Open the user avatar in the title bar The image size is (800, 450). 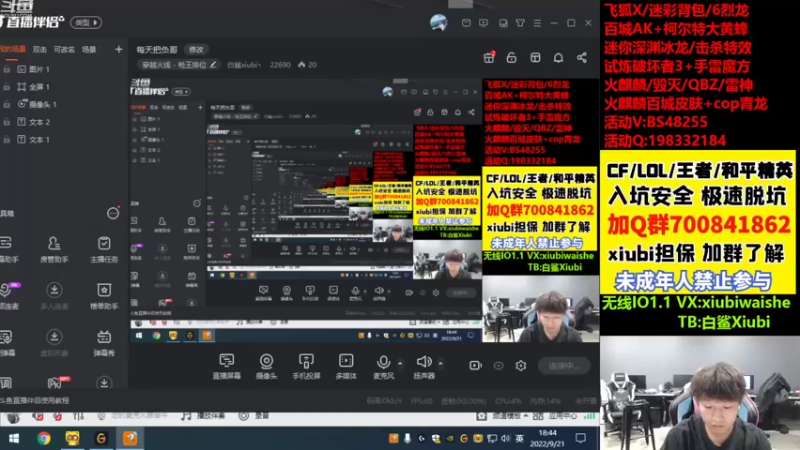[439, 22]
